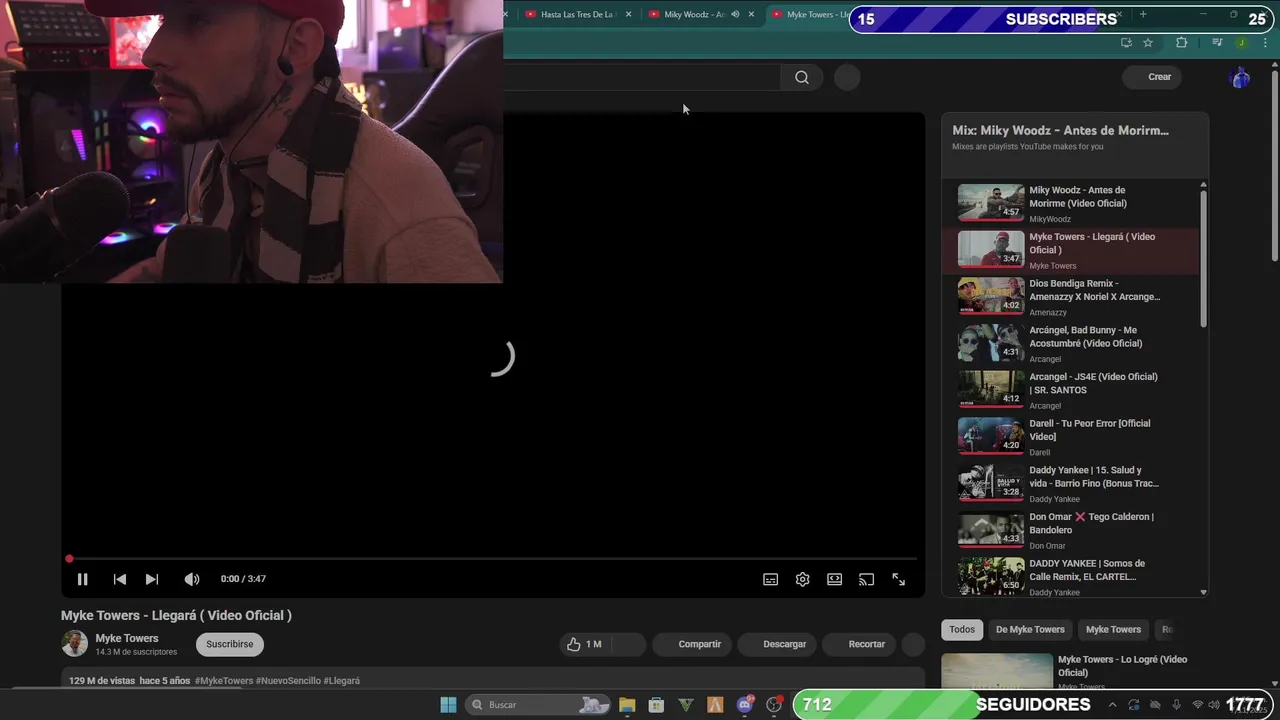Close the Hasta Las Tres De La tab
This screenshot has height=720, width=1280.
click(628, 15)
